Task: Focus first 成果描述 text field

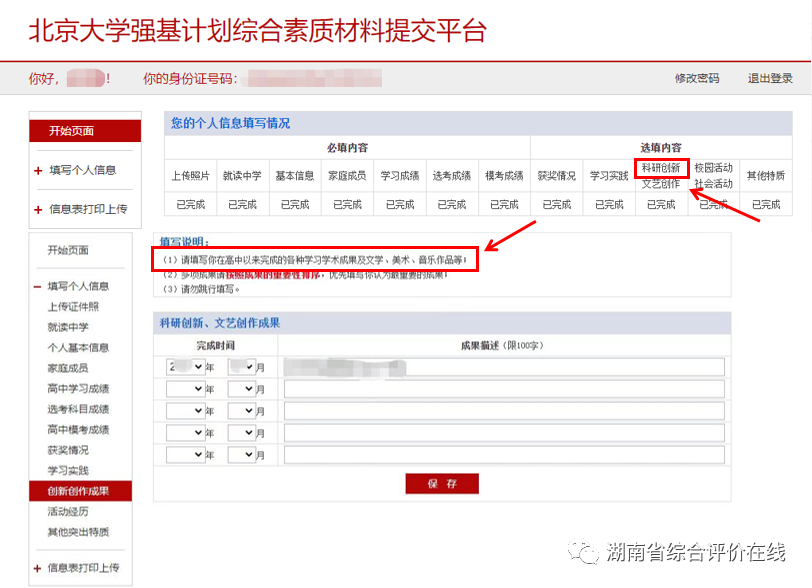Action: point(504,367)
